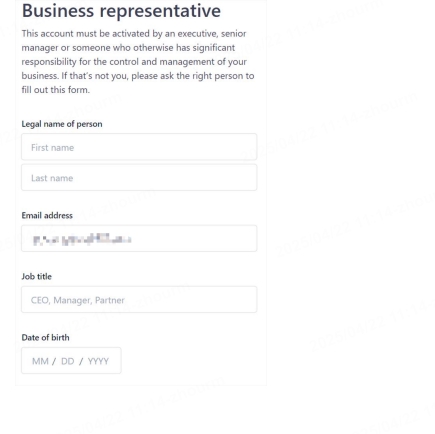The height and width of the screenshot is (434, 435).
Task: Click the blurred email text in the field
Action: [82, 239]
